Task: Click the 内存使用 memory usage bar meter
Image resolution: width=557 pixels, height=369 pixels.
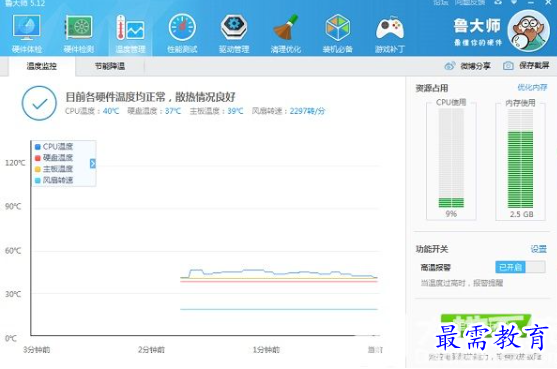Action: [x=520, y=158]
